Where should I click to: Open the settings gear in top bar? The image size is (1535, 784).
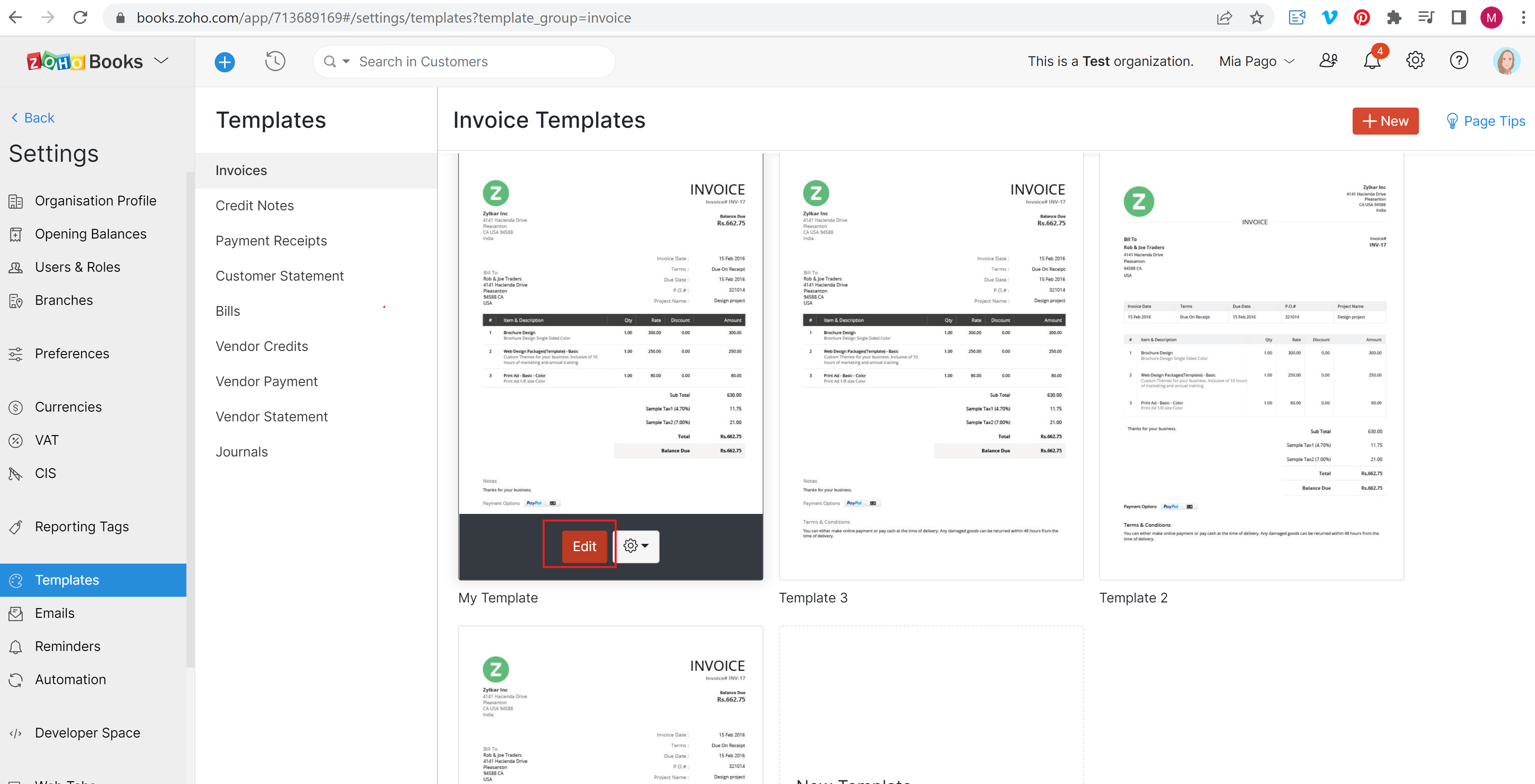pos(1415,60)
